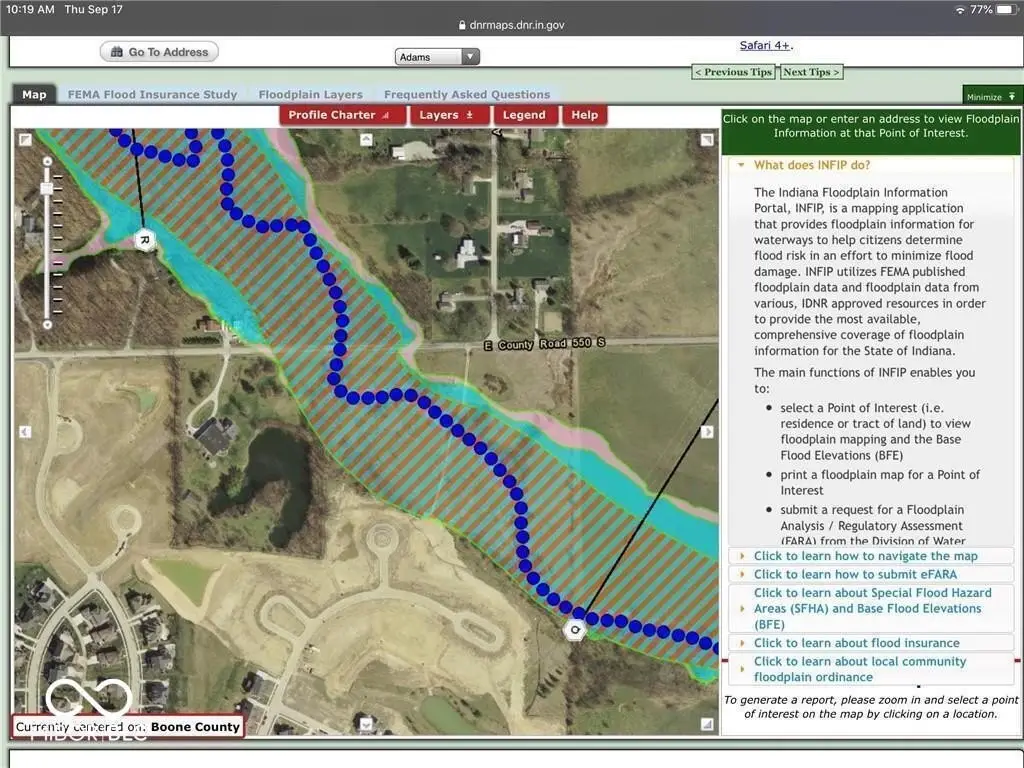The height and width of the screenshot is (768, 1024).
Task: Pan the map left with the west arrow
Action: click(x=25, y=432)
